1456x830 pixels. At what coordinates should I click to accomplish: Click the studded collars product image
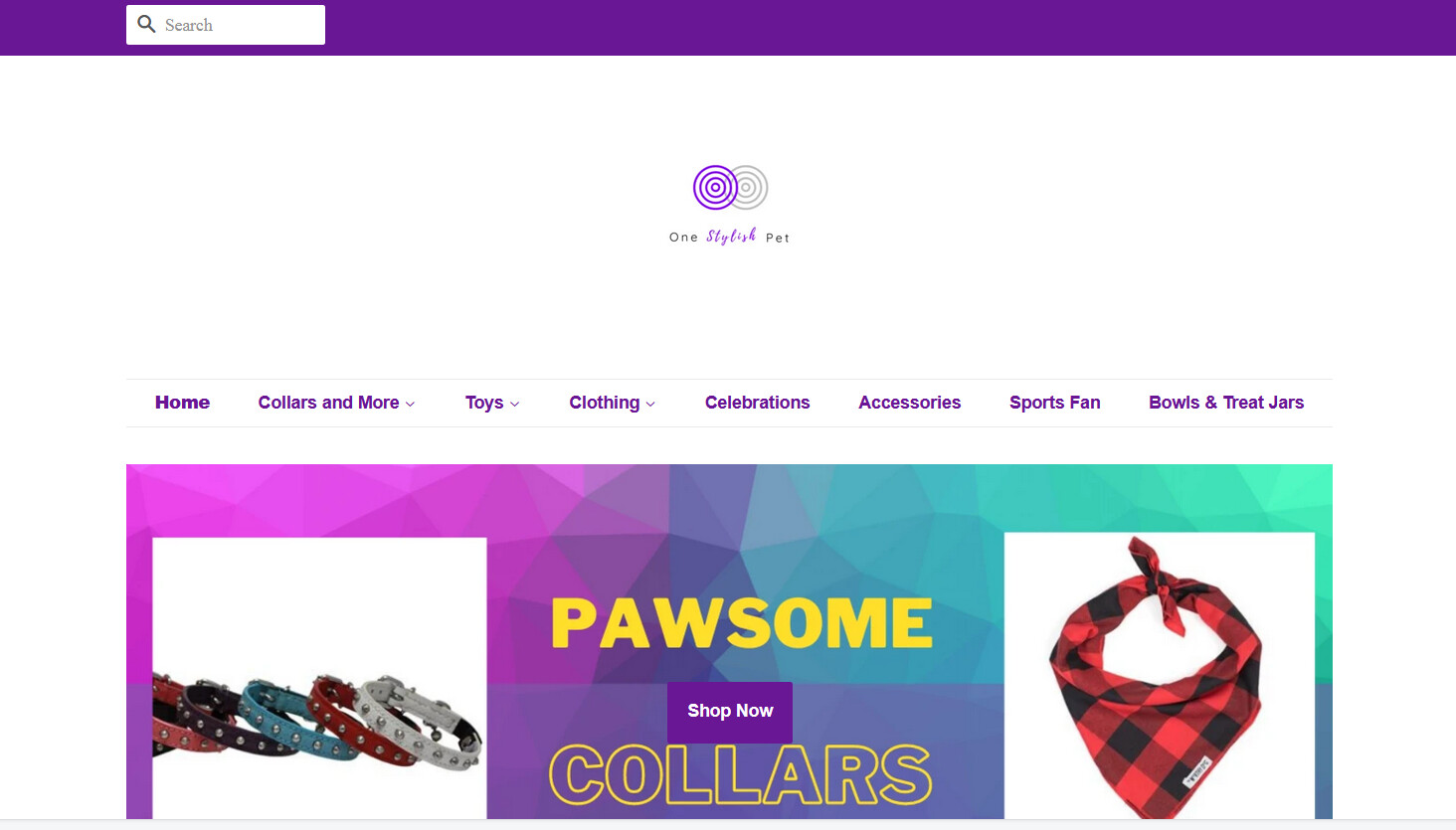[x=319, y=678]
